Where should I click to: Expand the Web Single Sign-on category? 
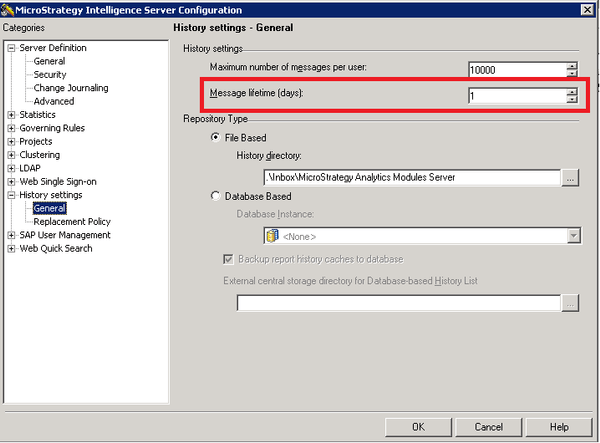[x=11, y=182]
